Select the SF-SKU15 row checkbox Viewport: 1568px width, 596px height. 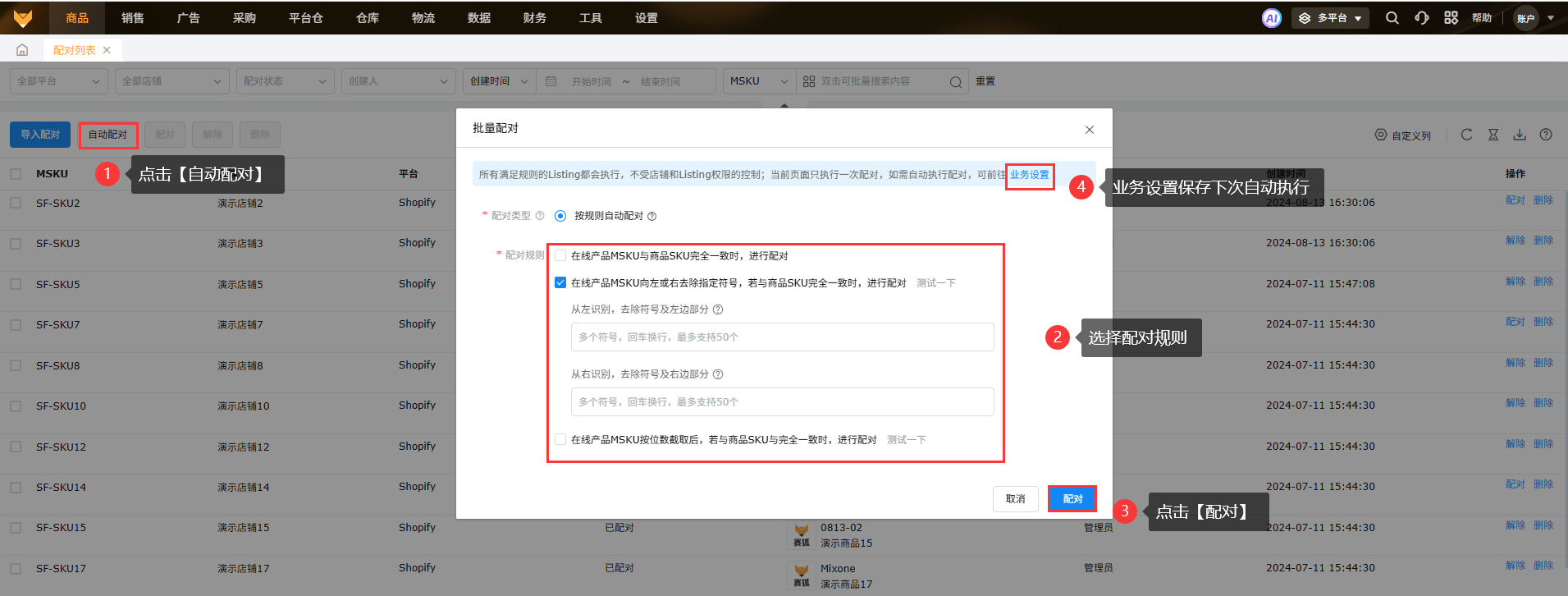(16, 528)
